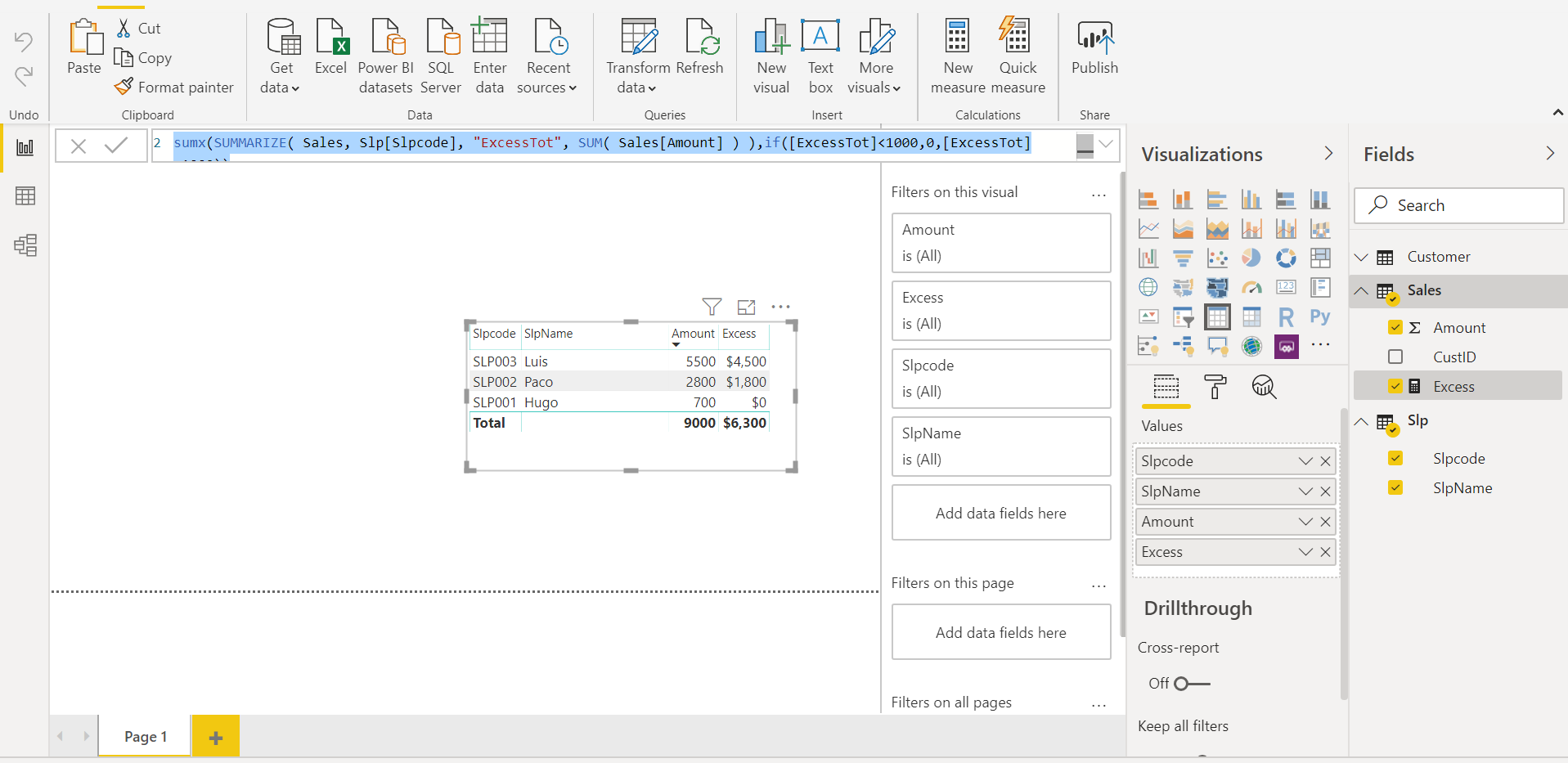This screenshot has width=1568, height=763.
Task: Open Filters on this visual more options
Action: click(x=1098, y=195)
